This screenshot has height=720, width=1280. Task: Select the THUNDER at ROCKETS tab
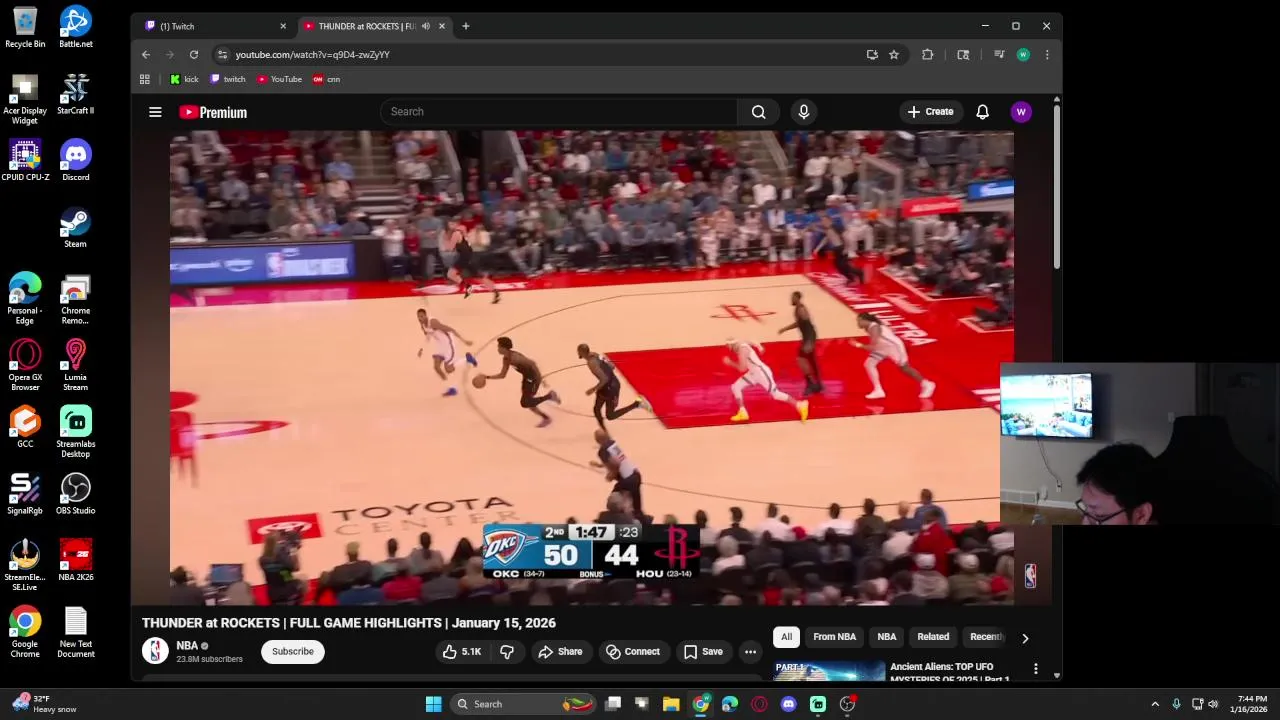click(x=375, y=26)
